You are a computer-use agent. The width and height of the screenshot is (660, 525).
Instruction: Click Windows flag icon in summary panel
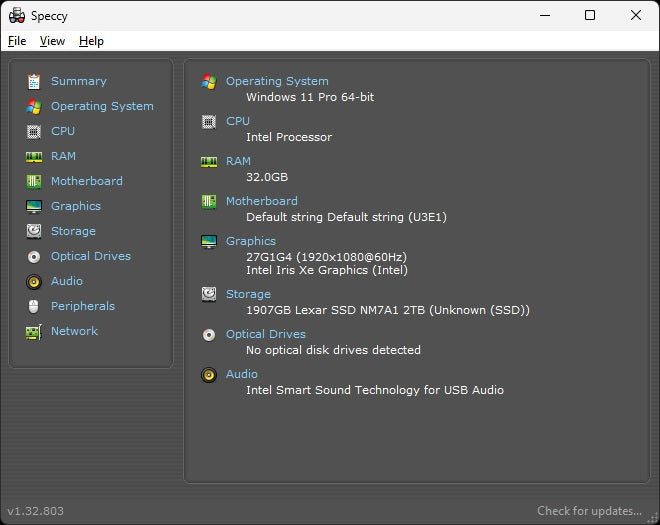pyautogui.click(x=209, y=82)
